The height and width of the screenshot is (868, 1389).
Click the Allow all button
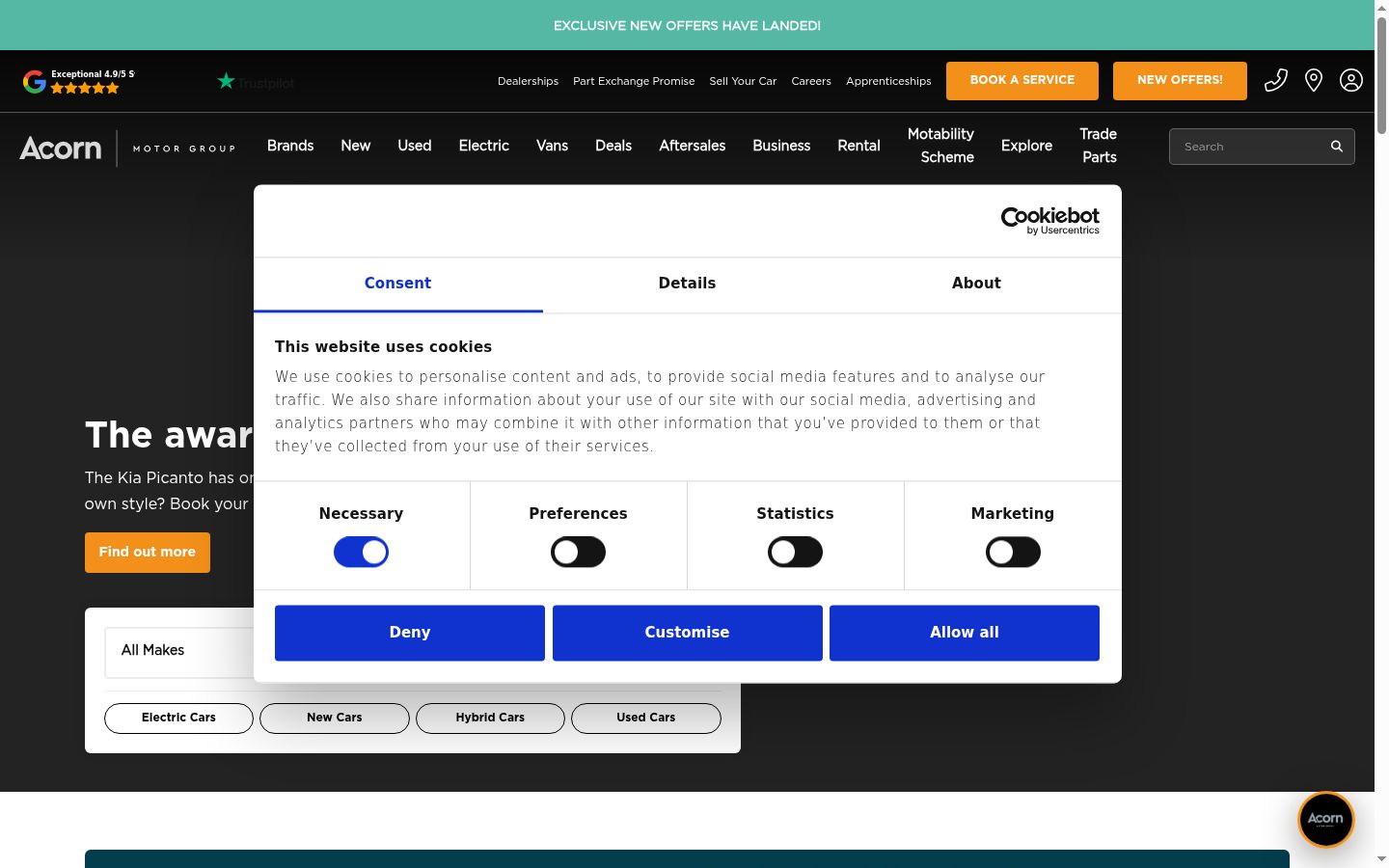click(x=965, y=633)
